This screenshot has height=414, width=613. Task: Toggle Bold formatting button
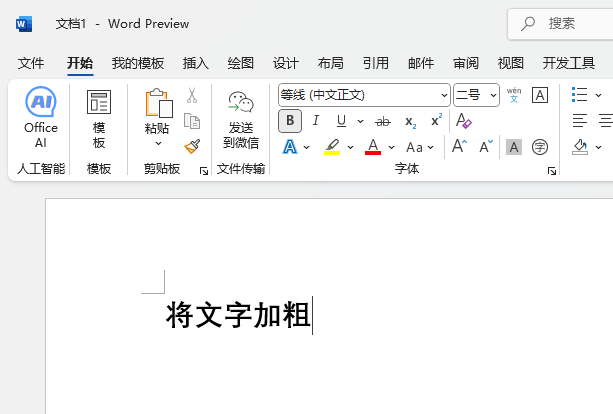click(290, 121)
